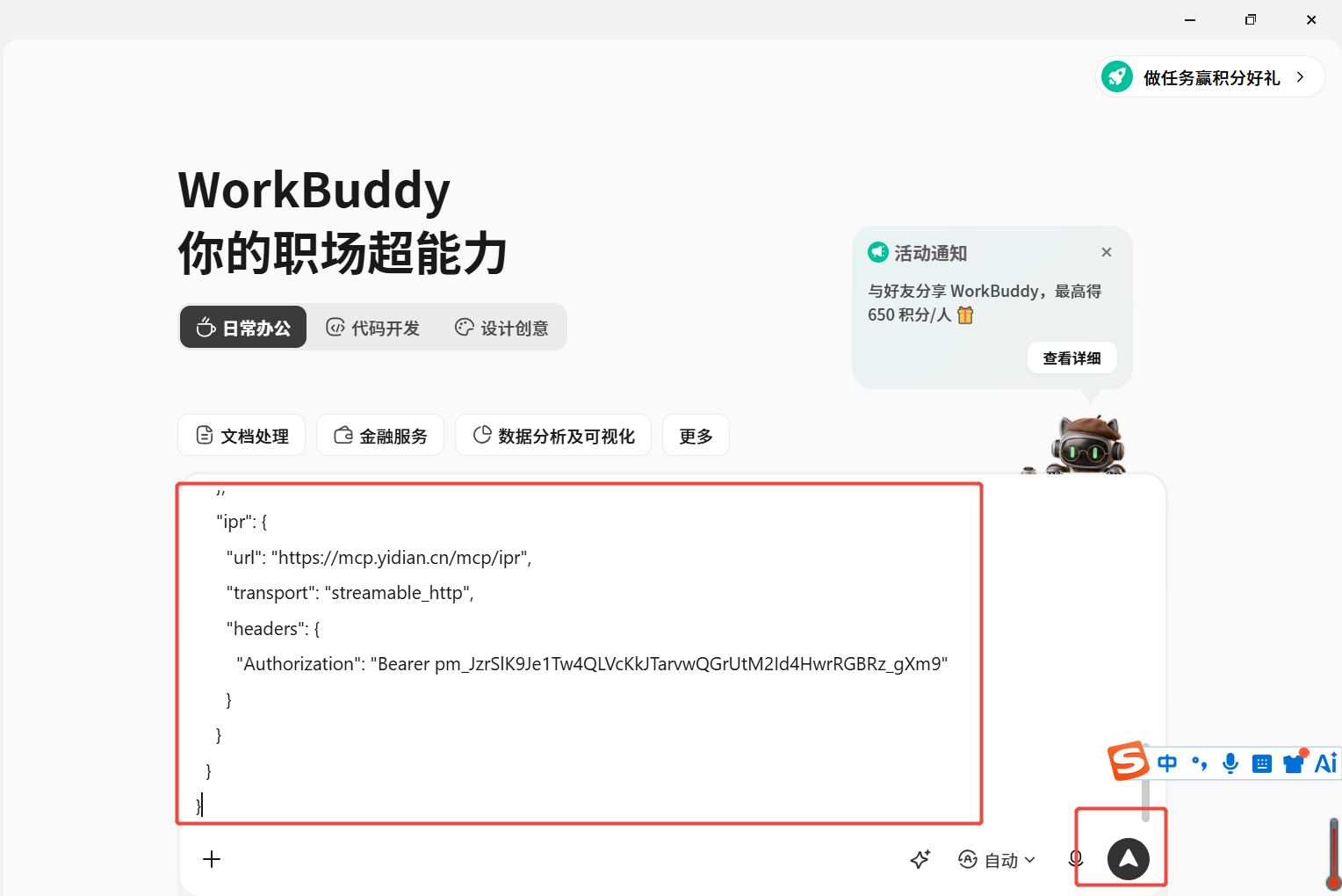1342x896 pixels.
Task: Click the megaphone icon beside 活动通知
Action: 878,252
